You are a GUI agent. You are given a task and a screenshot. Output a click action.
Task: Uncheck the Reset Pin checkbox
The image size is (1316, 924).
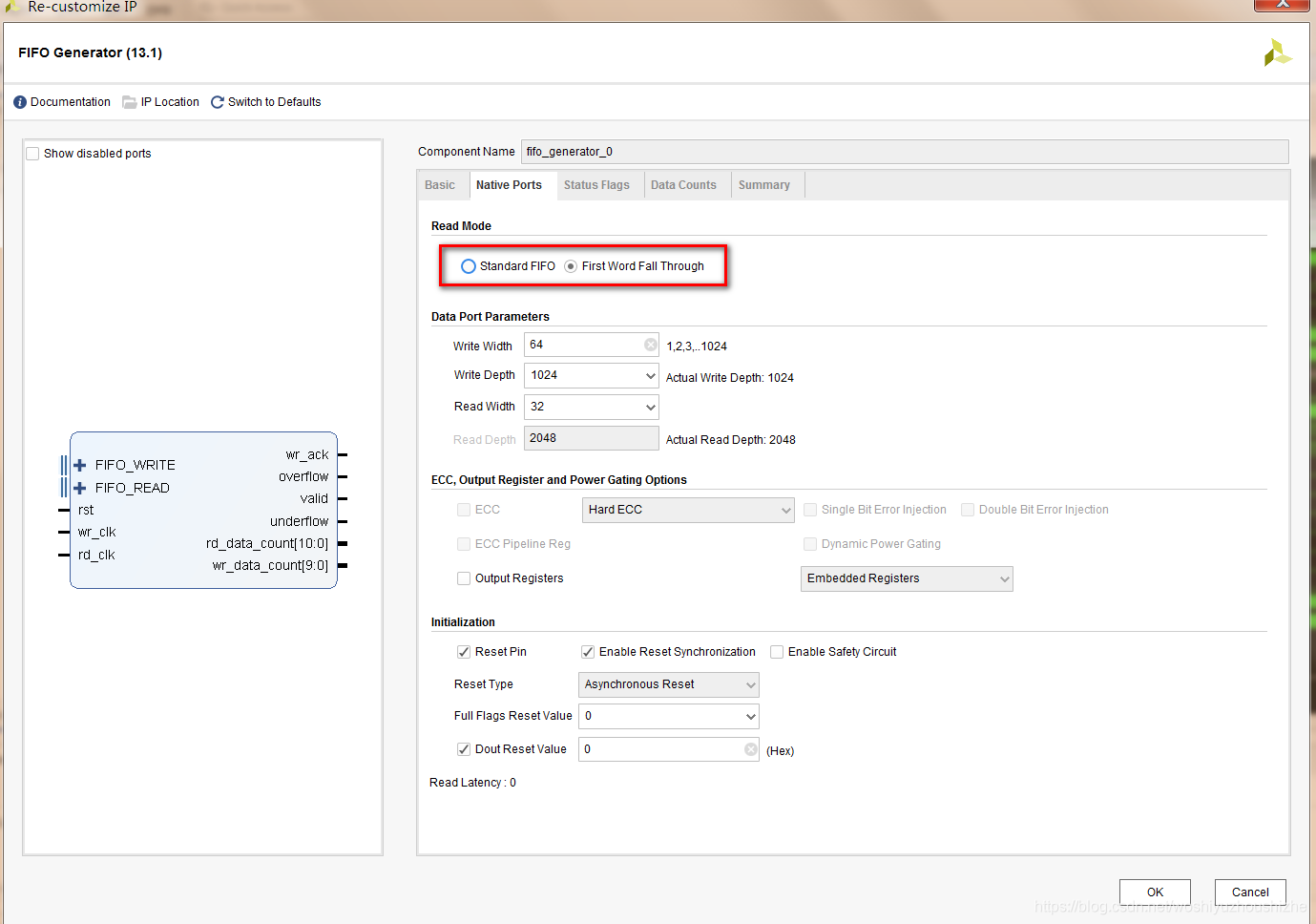464,652
